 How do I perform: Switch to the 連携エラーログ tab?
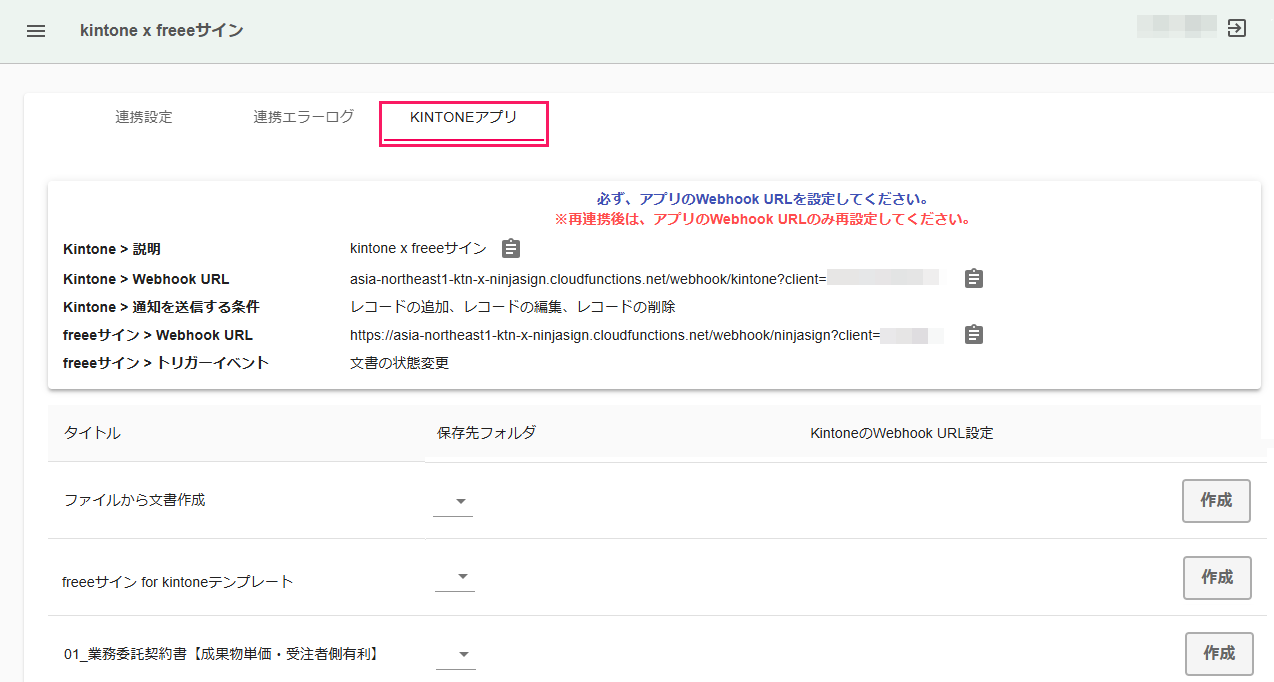[x=304, y=117]
